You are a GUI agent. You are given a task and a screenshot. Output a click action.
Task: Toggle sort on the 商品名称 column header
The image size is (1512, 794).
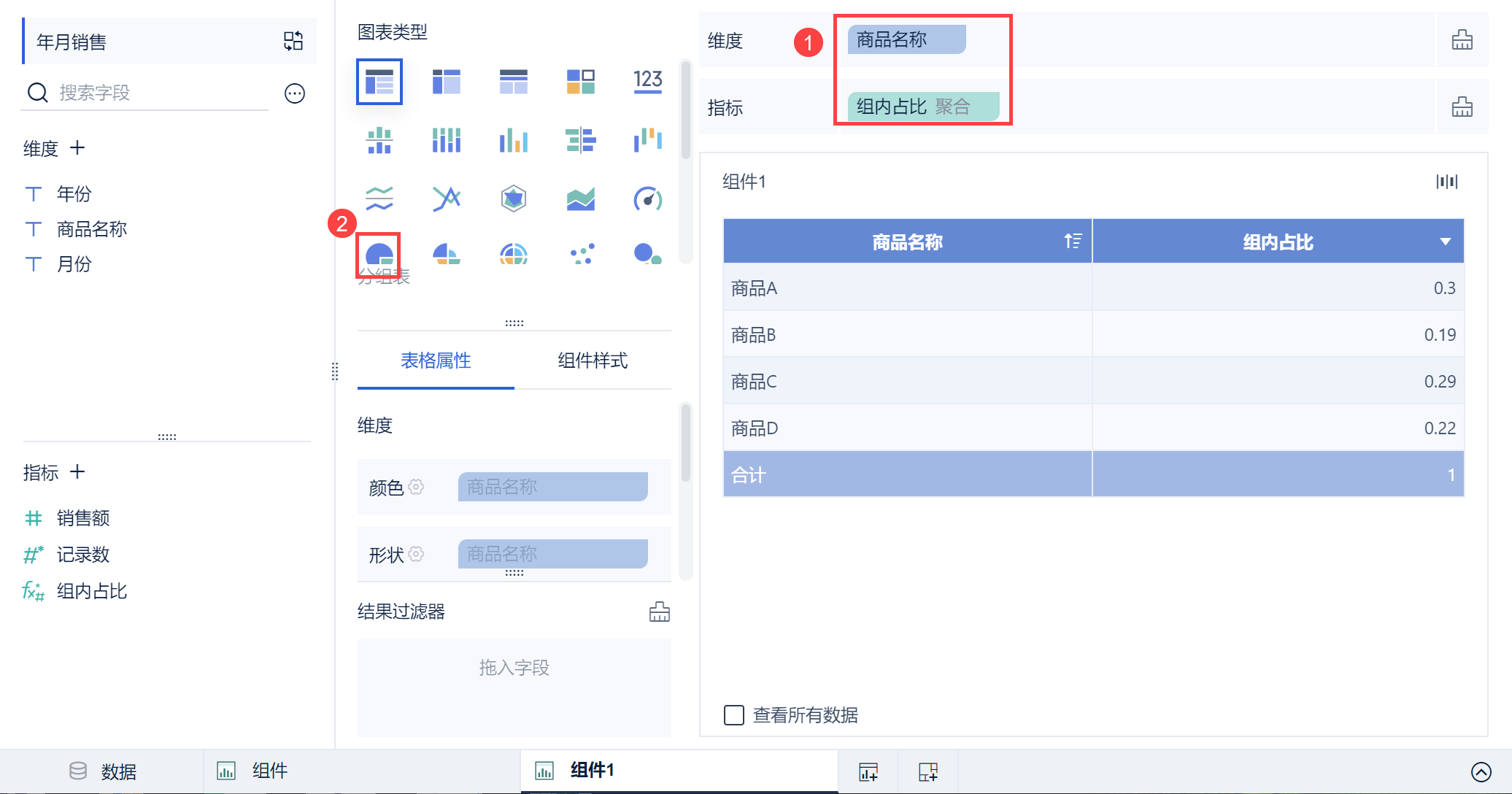1072,242
